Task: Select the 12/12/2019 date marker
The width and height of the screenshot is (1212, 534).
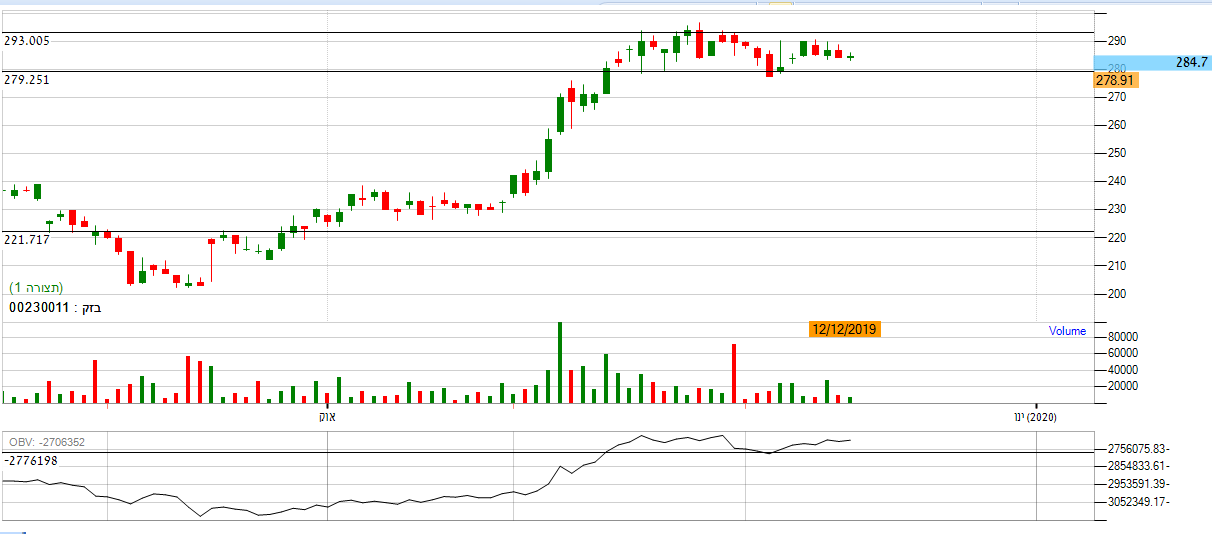Action: pyautogui.click(x=845, y=330)
